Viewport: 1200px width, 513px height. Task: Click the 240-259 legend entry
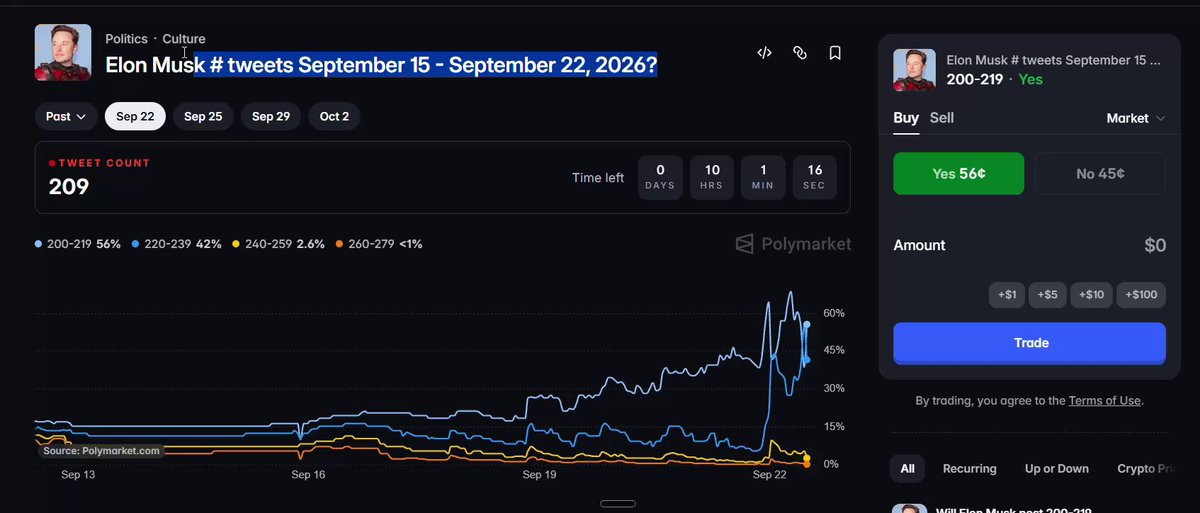coord(279,244)
